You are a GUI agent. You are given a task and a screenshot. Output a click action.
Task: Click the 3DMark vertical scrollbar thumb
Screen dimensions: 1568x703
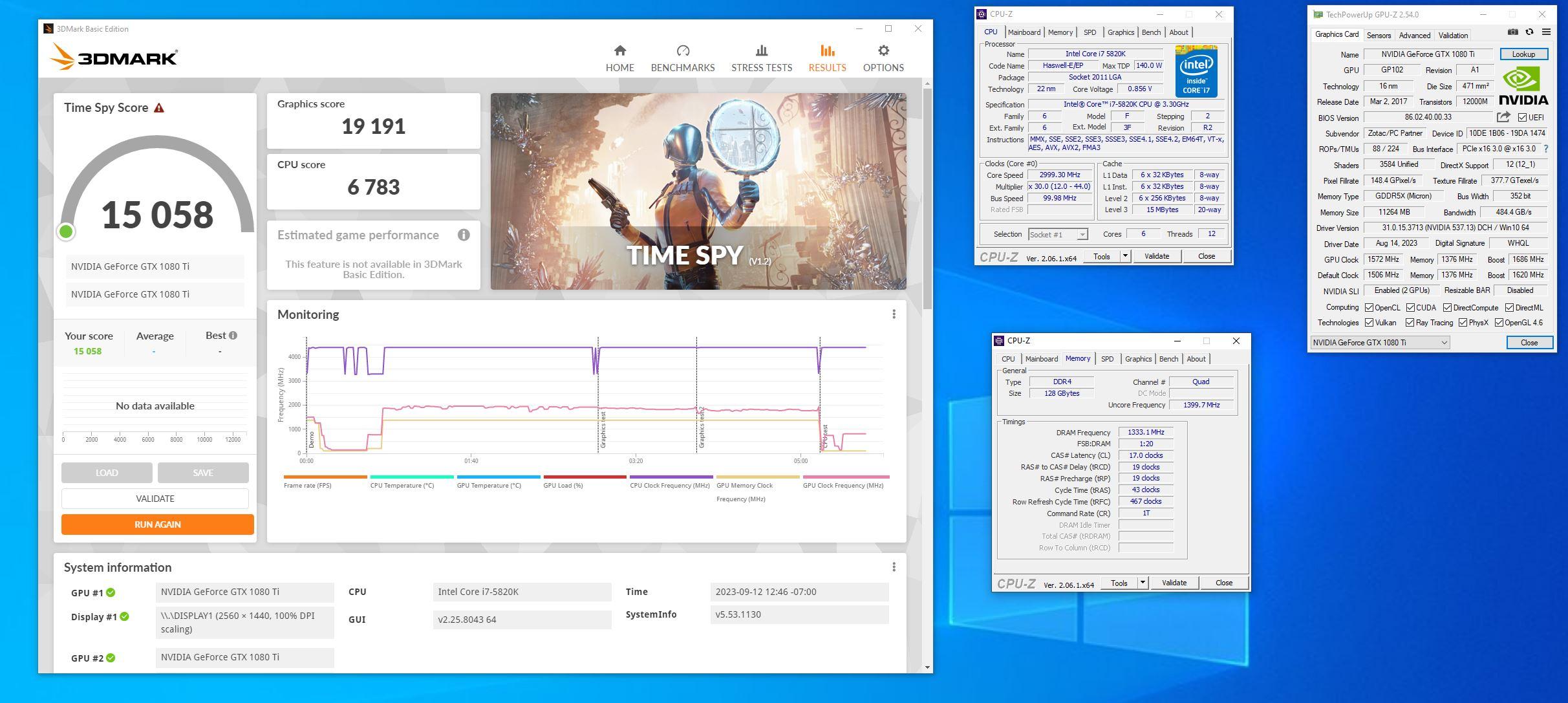pos(927,197)
